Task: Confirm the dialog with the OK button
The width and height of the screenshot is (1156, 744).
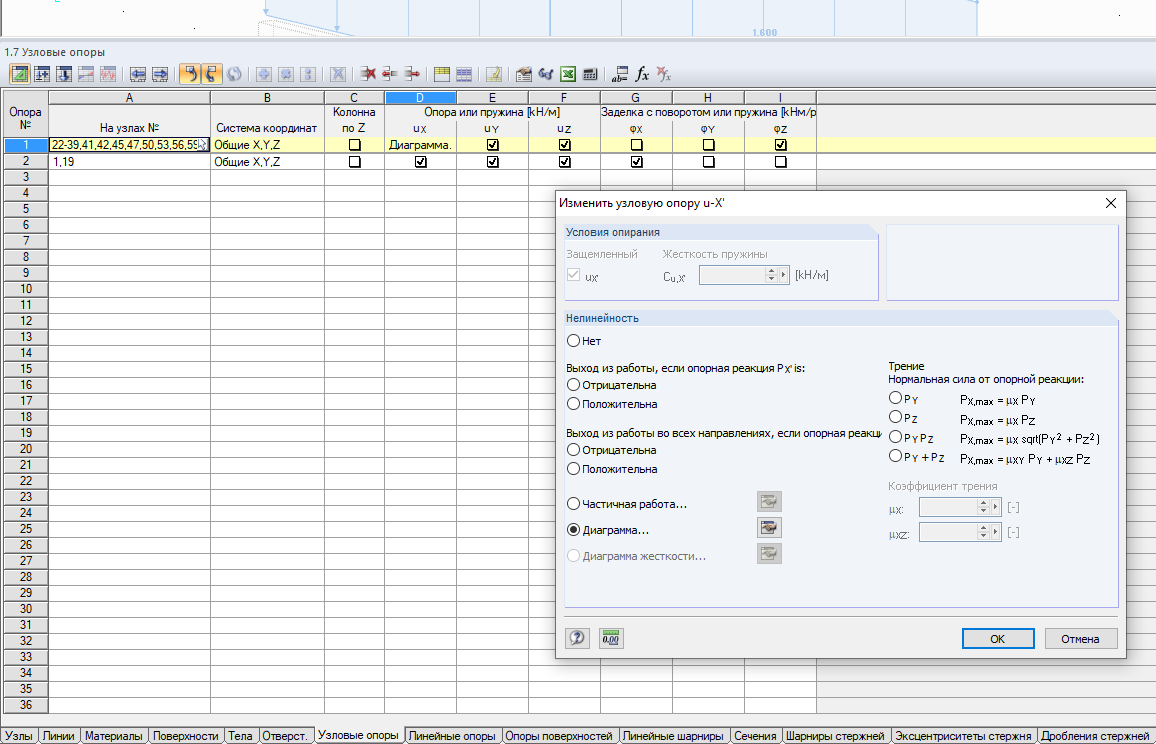Action: (997, 639)
